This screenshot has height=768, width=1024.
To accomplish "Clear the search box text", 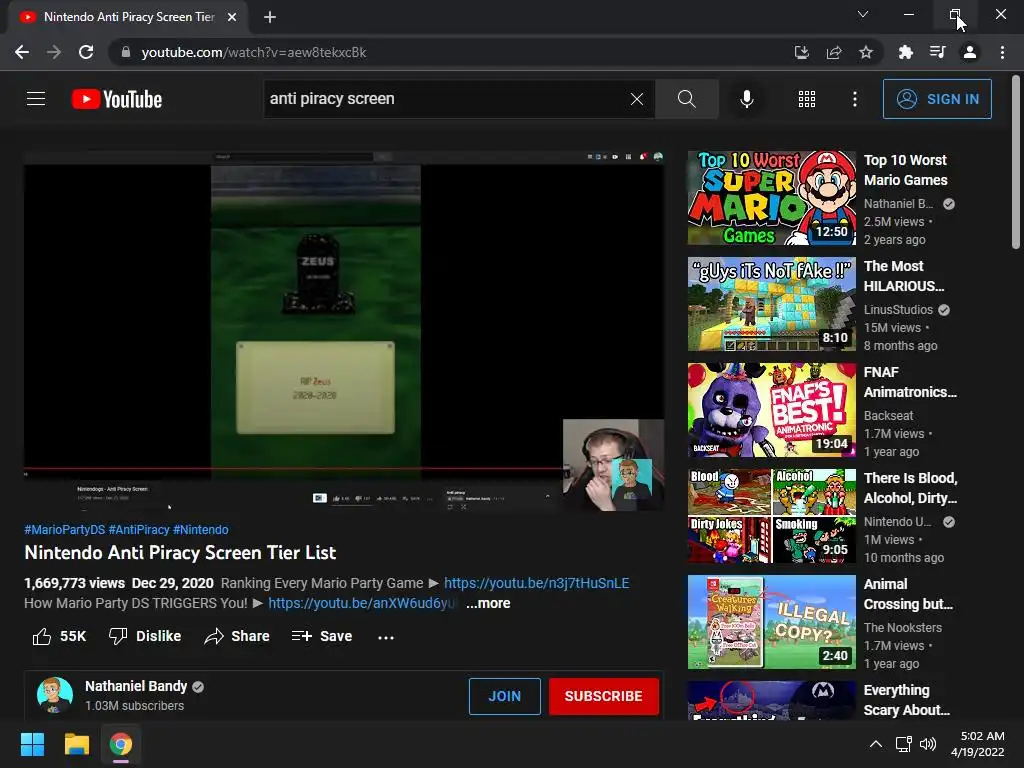I will 637,99.
